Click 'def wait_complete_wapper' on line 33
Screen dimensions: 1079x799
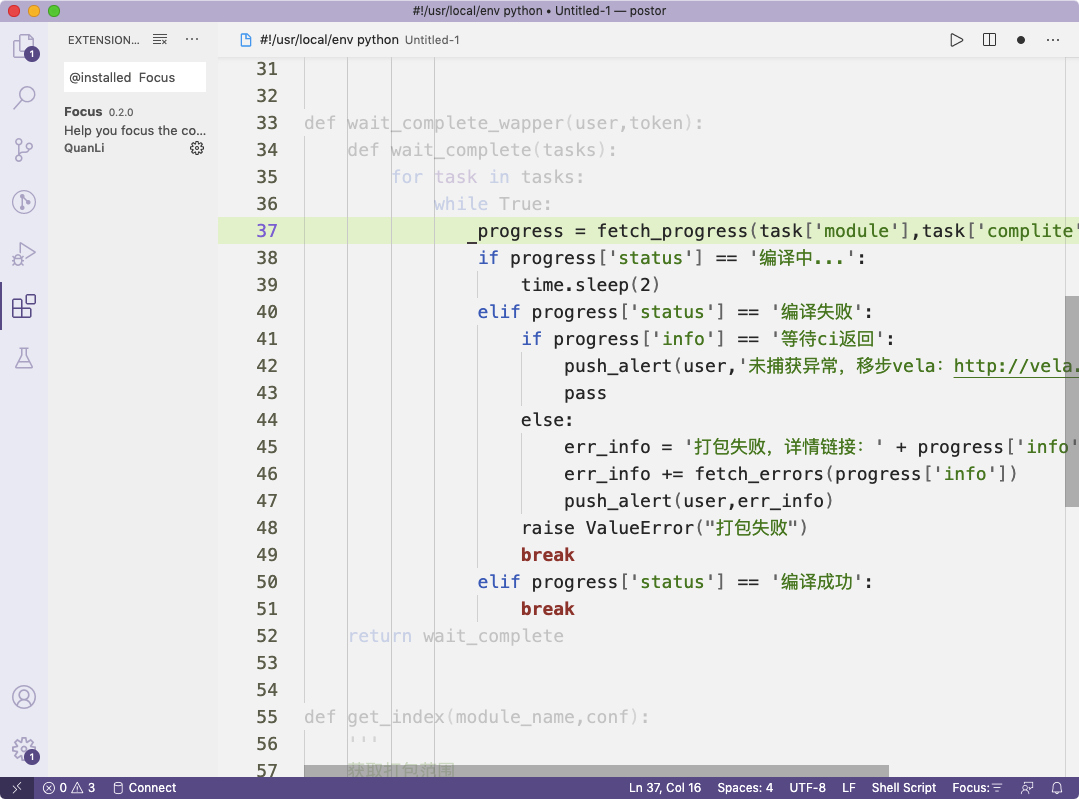coord(434,123)
